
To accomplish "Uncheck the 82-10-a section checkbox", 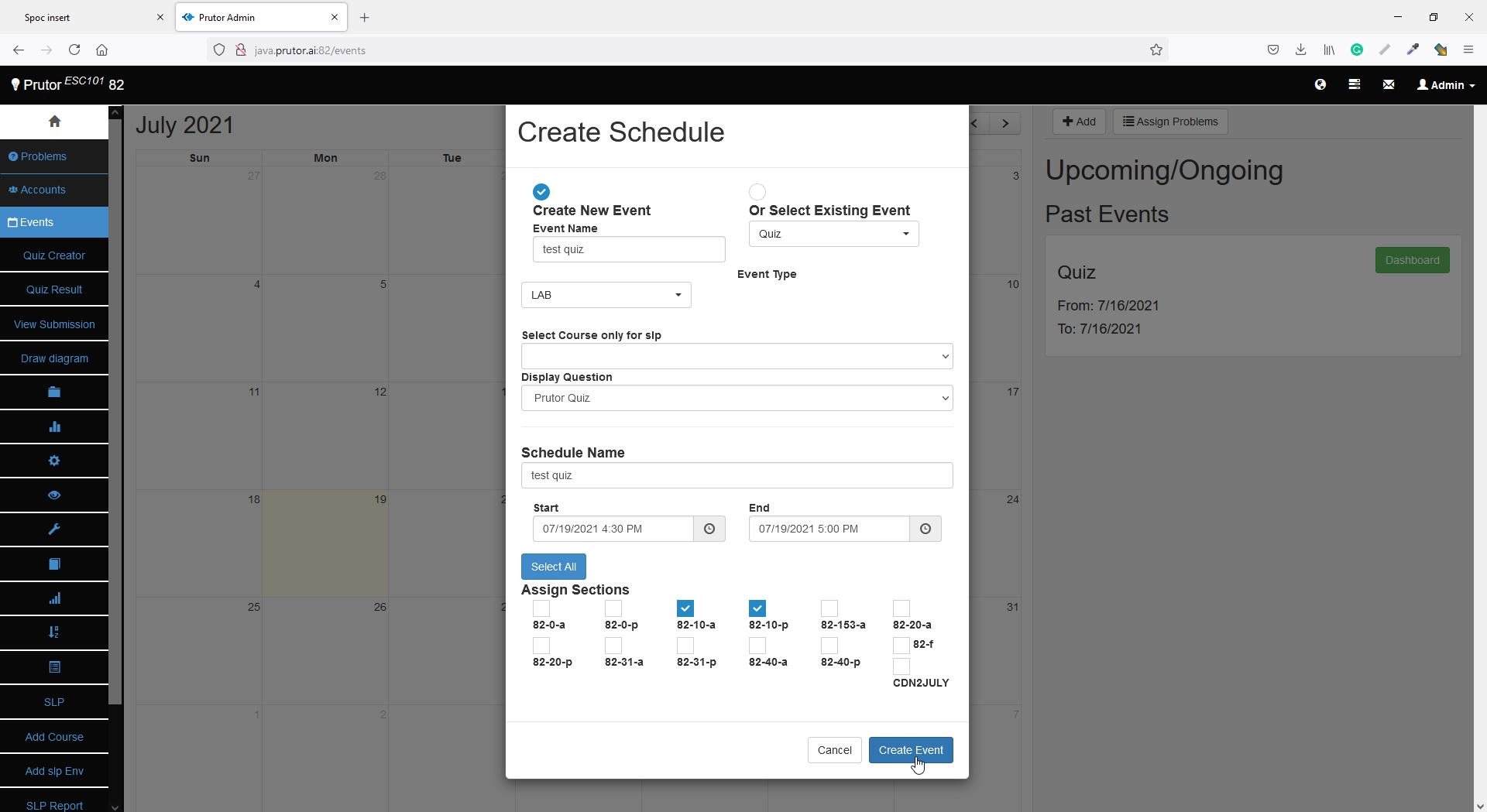I will (x=685, y=608).
